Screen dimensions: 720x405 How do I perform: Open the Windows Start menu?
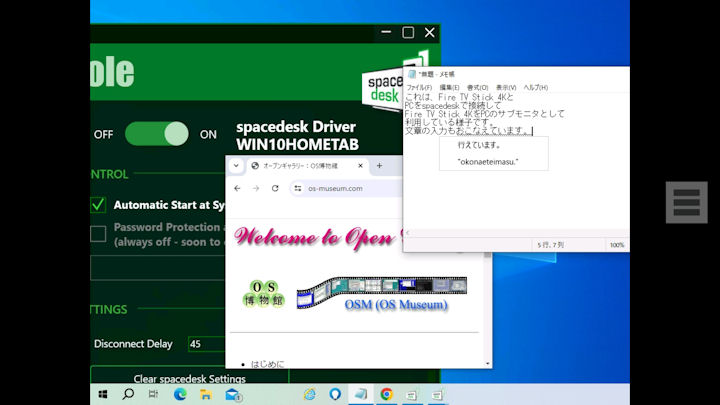(x=103, y=394)
